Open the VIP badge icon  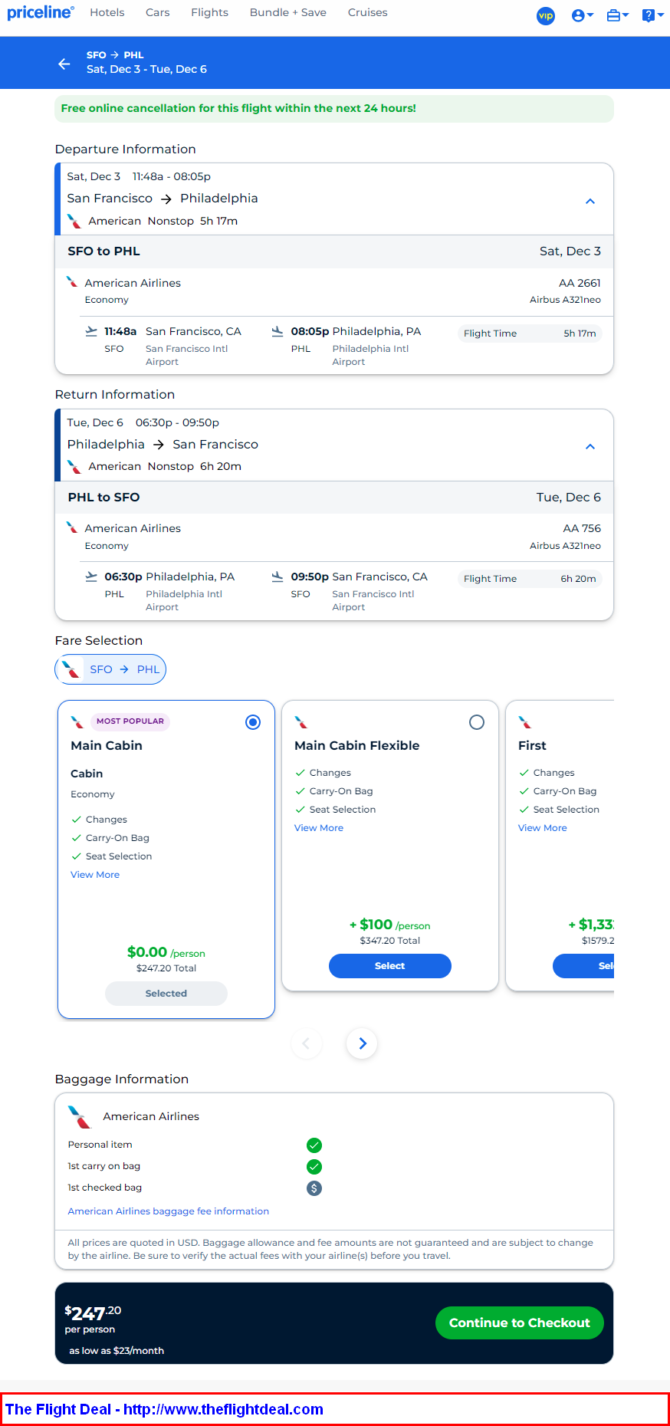pos(545,16)
